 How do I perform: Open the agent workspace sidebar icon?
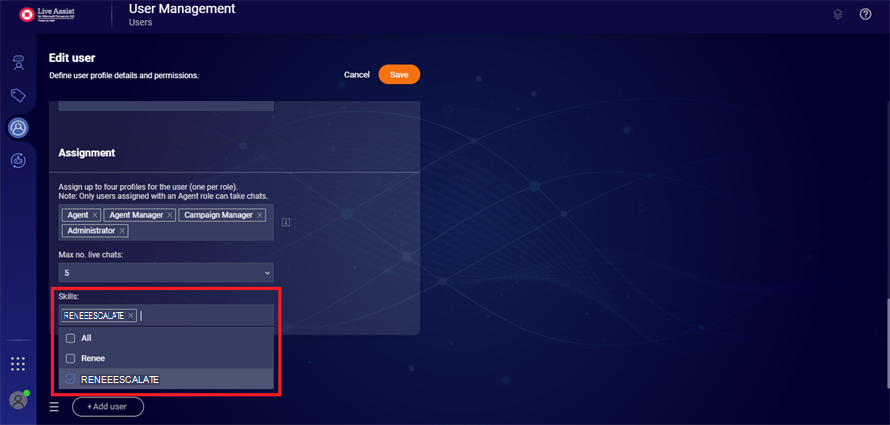tap(18, 62)
